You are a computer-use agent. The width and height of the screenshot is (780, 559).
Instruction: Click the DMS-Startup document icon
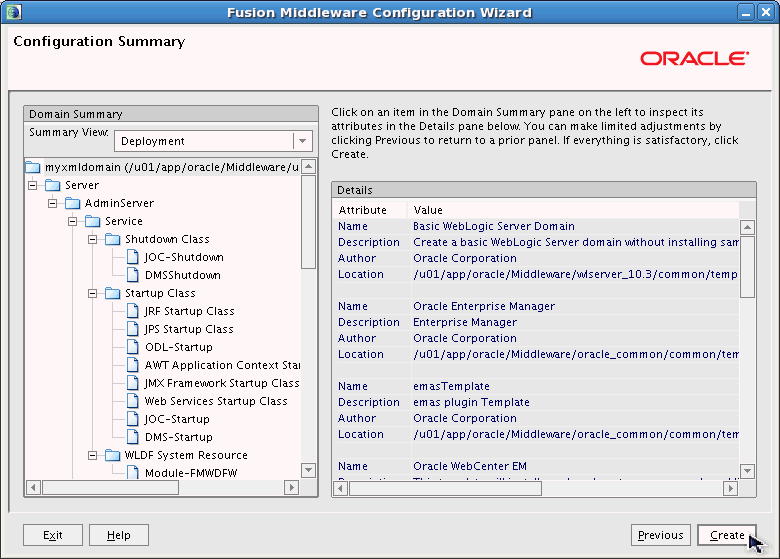tap(133, 437)
